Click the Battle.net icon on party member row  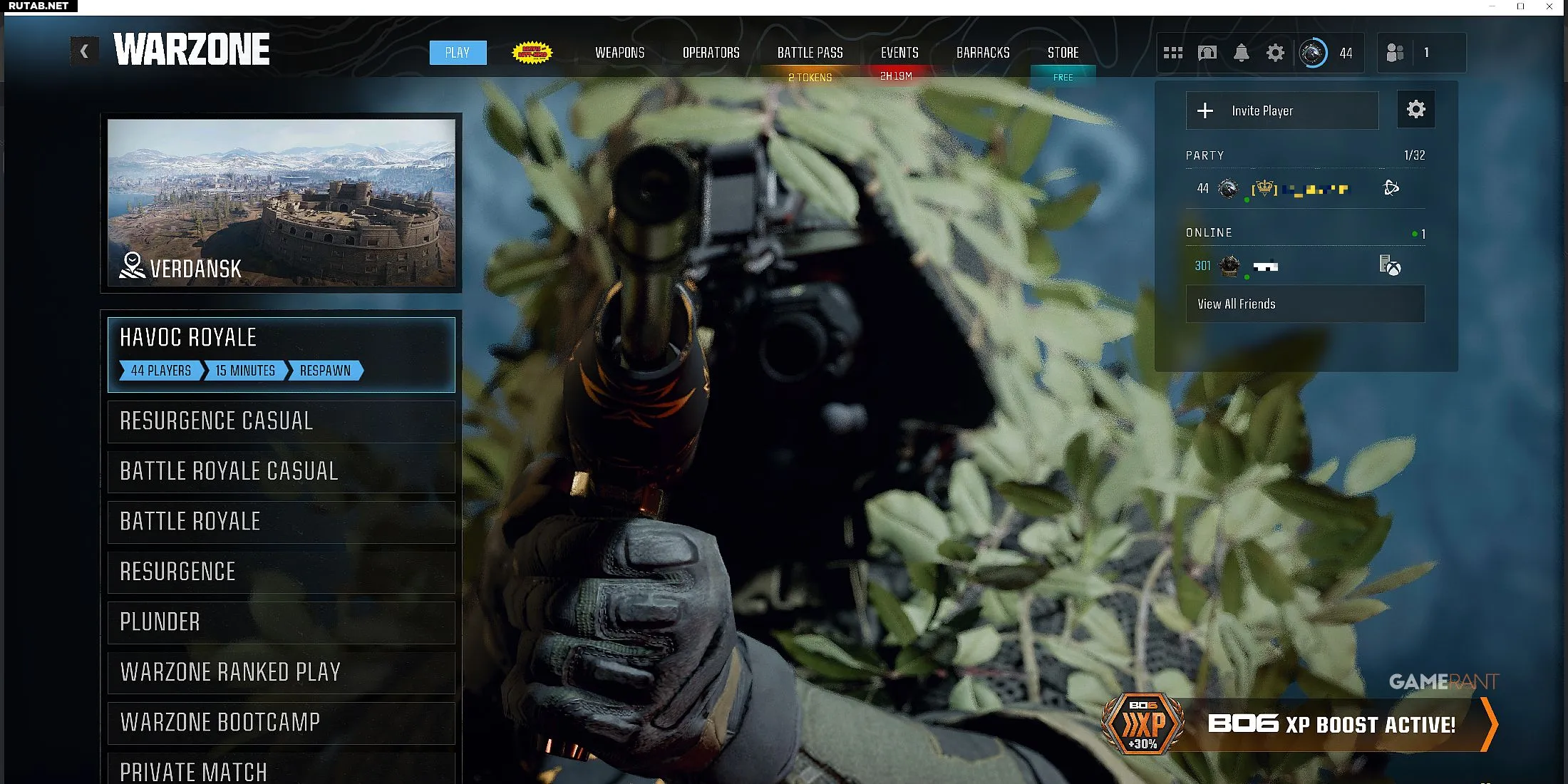(1391, 188)
